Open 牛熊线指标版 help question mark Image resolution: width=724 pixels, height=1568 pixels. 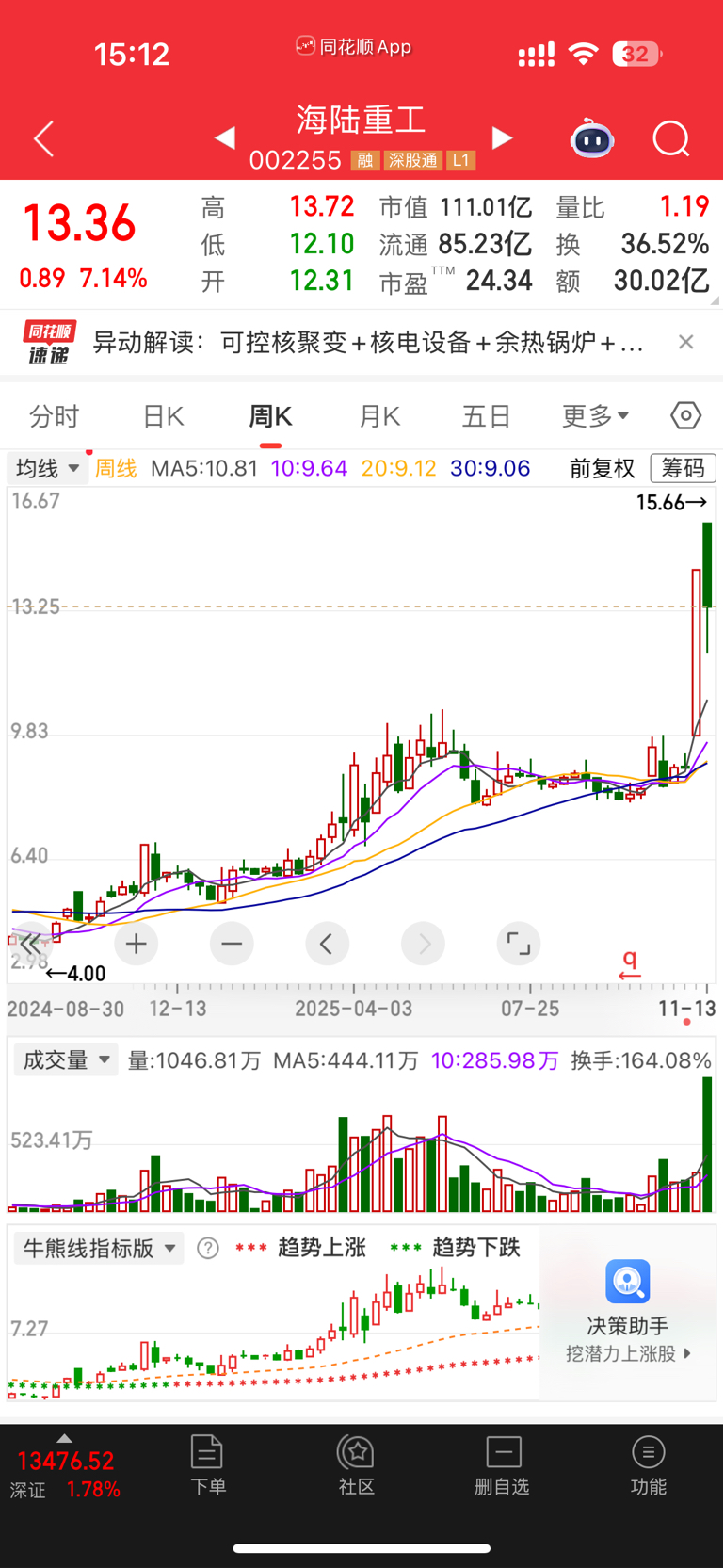pyautogui.click(x=208, y=1249)
